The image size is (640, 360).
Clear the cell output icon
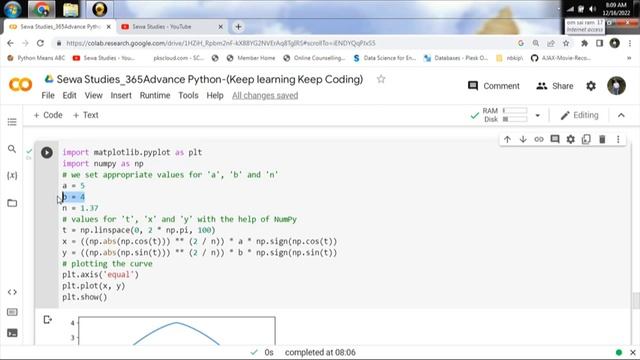[47, 319]
